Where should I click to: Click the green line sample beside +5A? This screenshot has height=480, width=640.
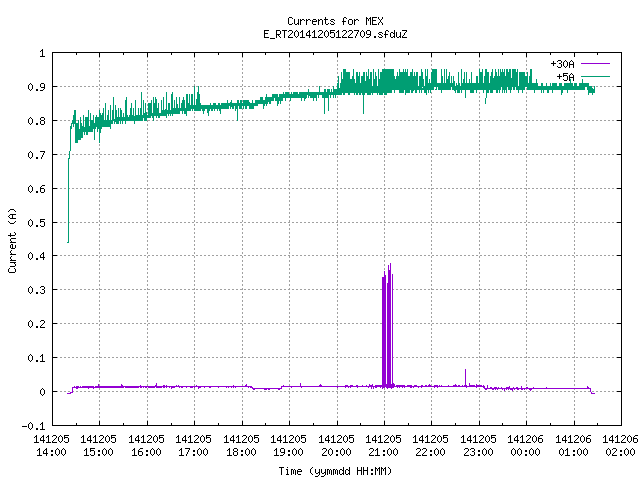[595, 76]
